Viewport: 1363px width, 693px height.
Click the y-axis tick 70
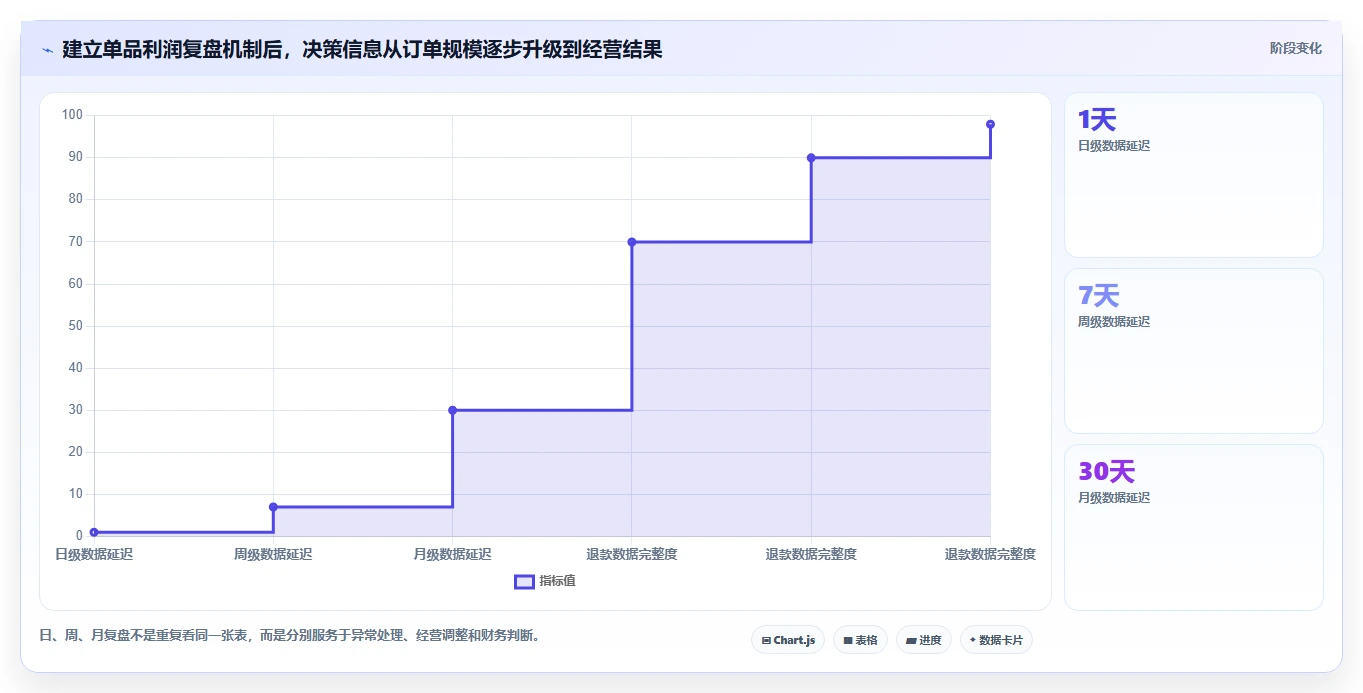pyautogui.click(x=75, y=241)
